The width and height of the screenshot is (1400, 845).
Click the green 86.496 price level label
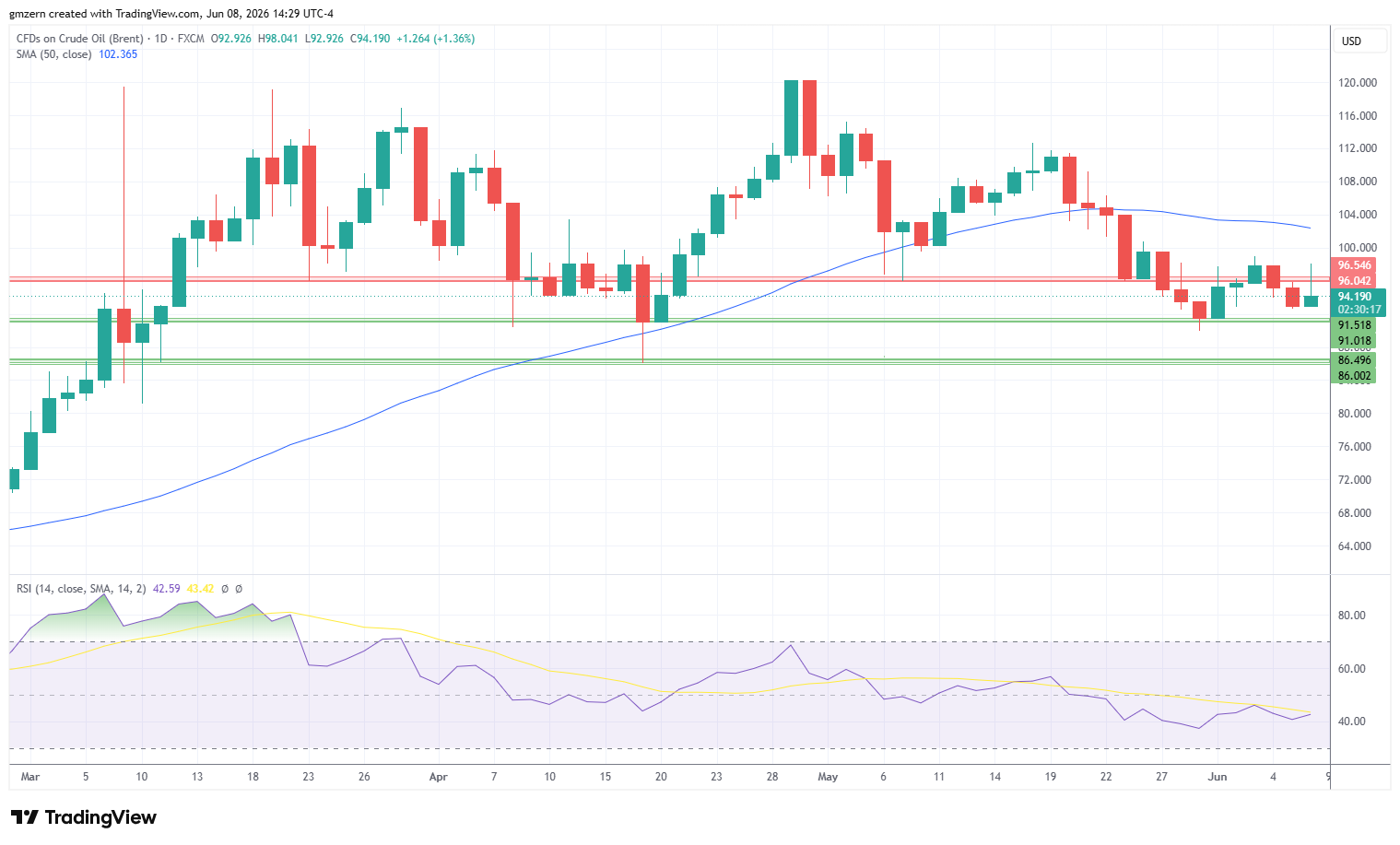[1355, 360]
